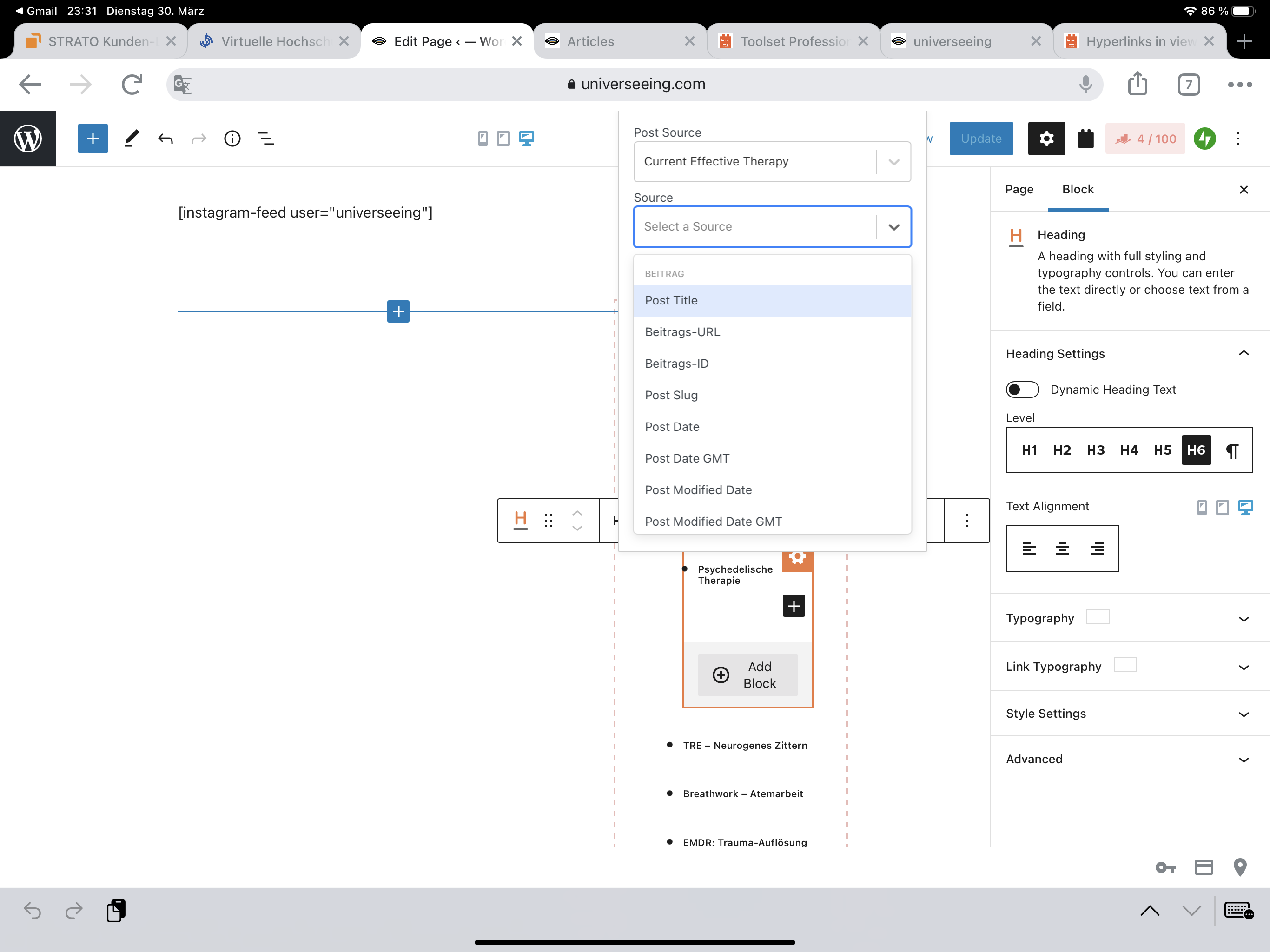Switch to the Block sidebar tab
1270x952 pixels.
pos(1077,189)
